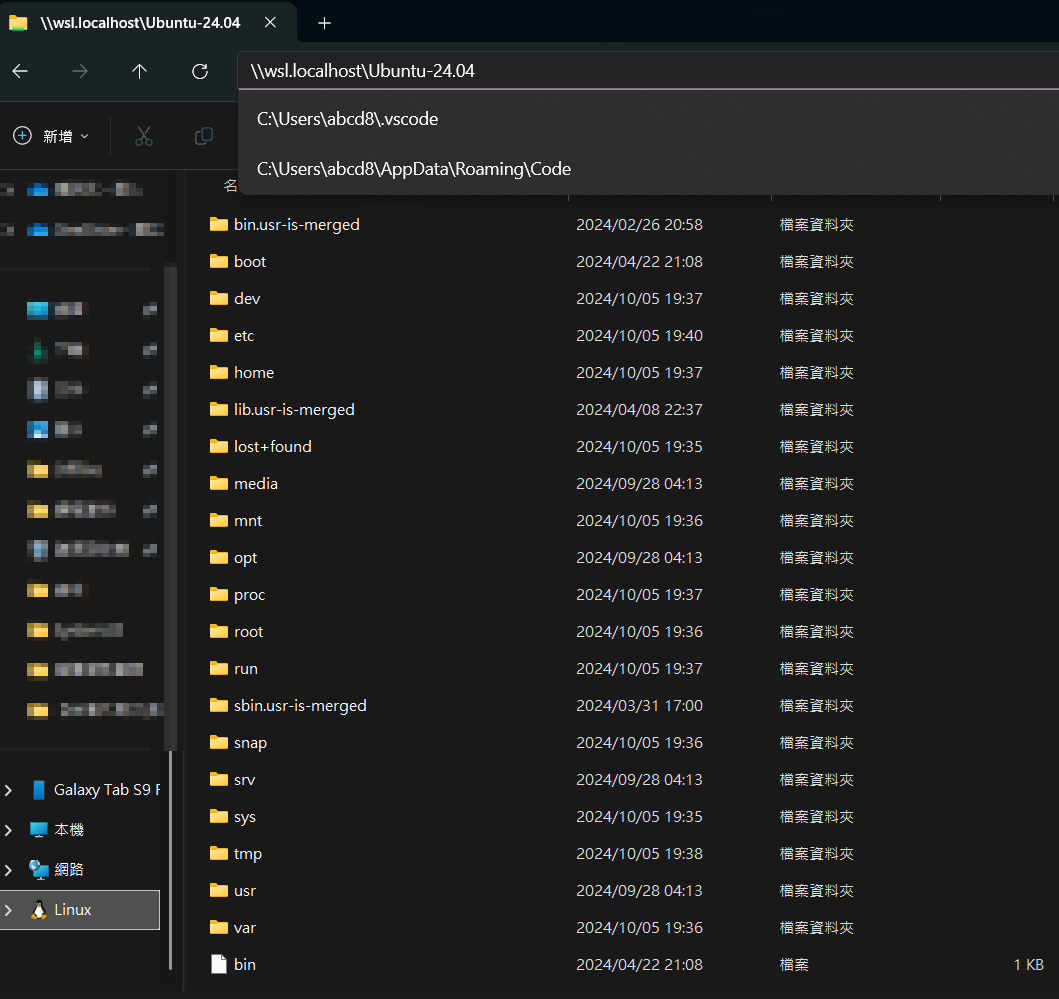Close the Ubuntu-24.04 tab
Image resolution: width=1059 pixels, height=999 pixels.
point(271,23)
